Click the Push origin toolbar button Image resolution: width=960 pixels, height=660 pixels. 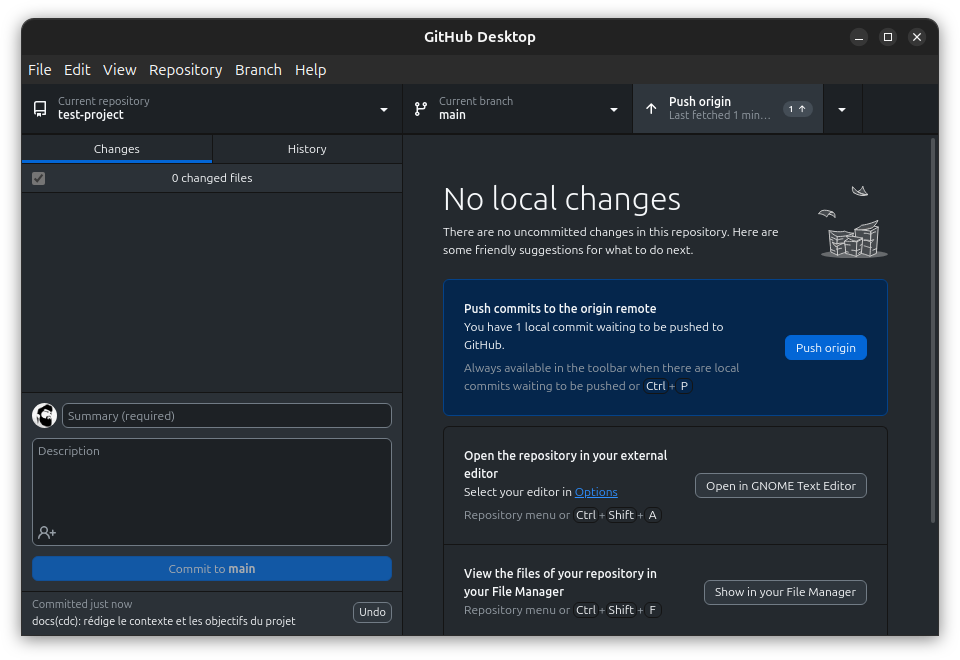pos(727,109)
